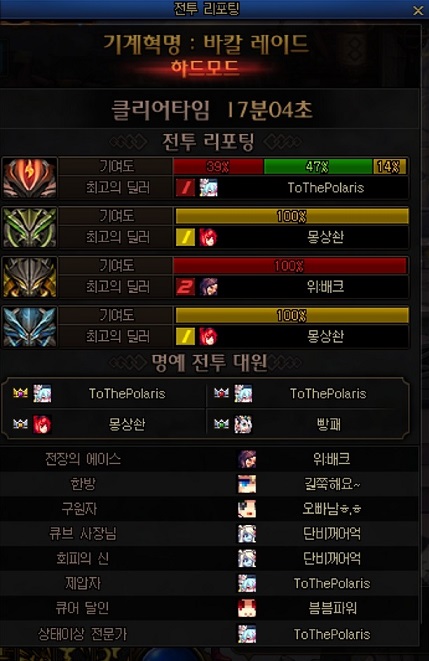The image size is (429, 661).
Task: Click 위배크 avatar in 전장의 에이스 row
Action: pos(247,459)
